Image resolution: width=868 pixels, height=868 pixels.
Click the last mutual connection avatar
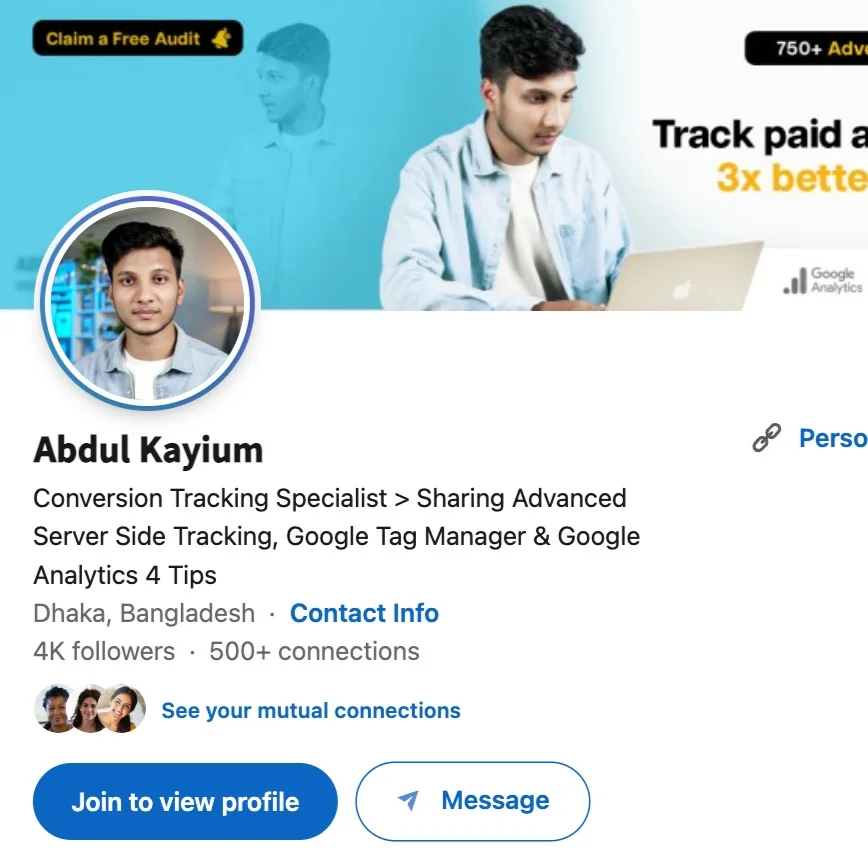(122, 709)
